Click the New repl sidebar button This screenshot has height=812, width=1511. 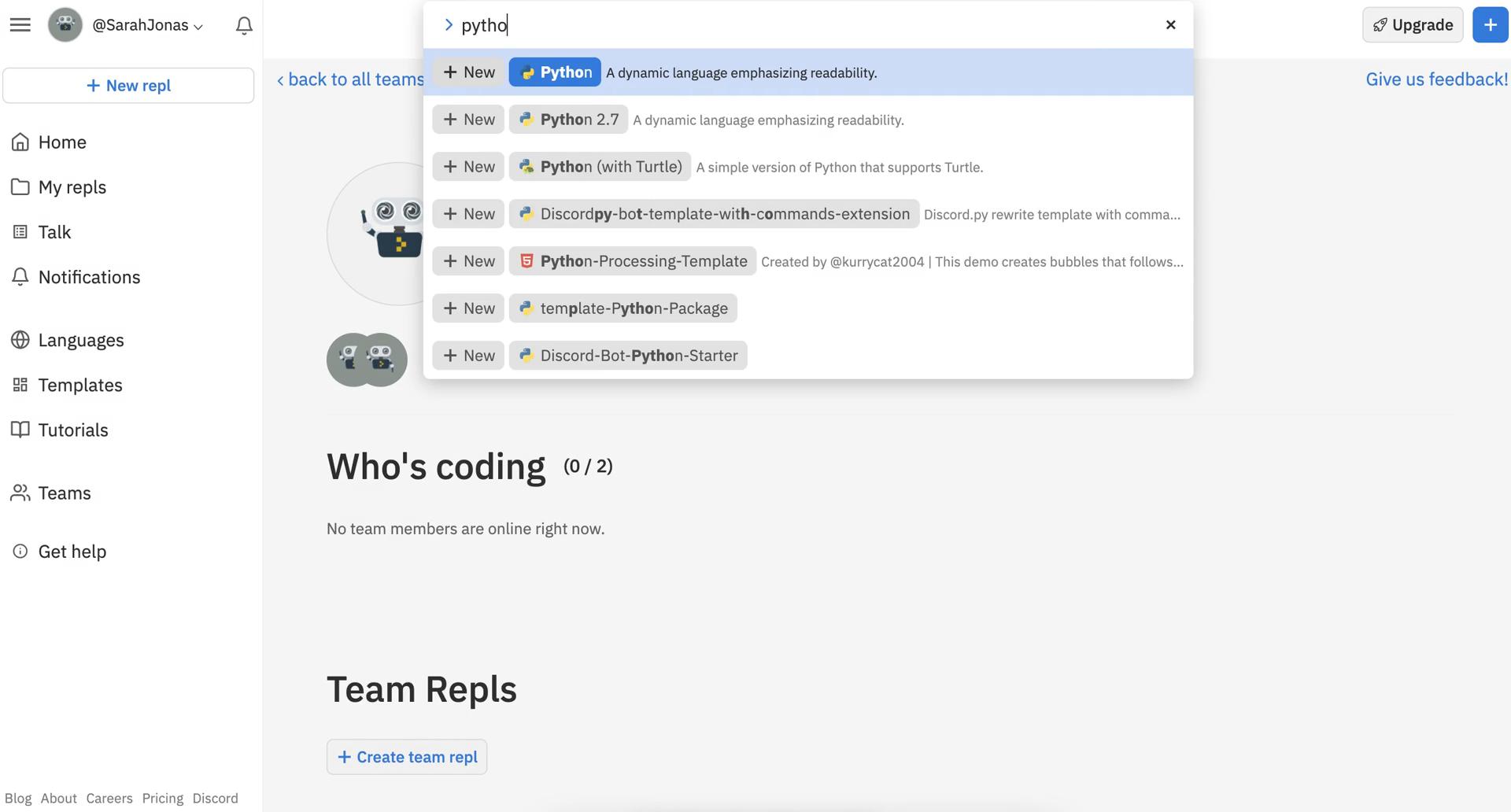point(128,85)
